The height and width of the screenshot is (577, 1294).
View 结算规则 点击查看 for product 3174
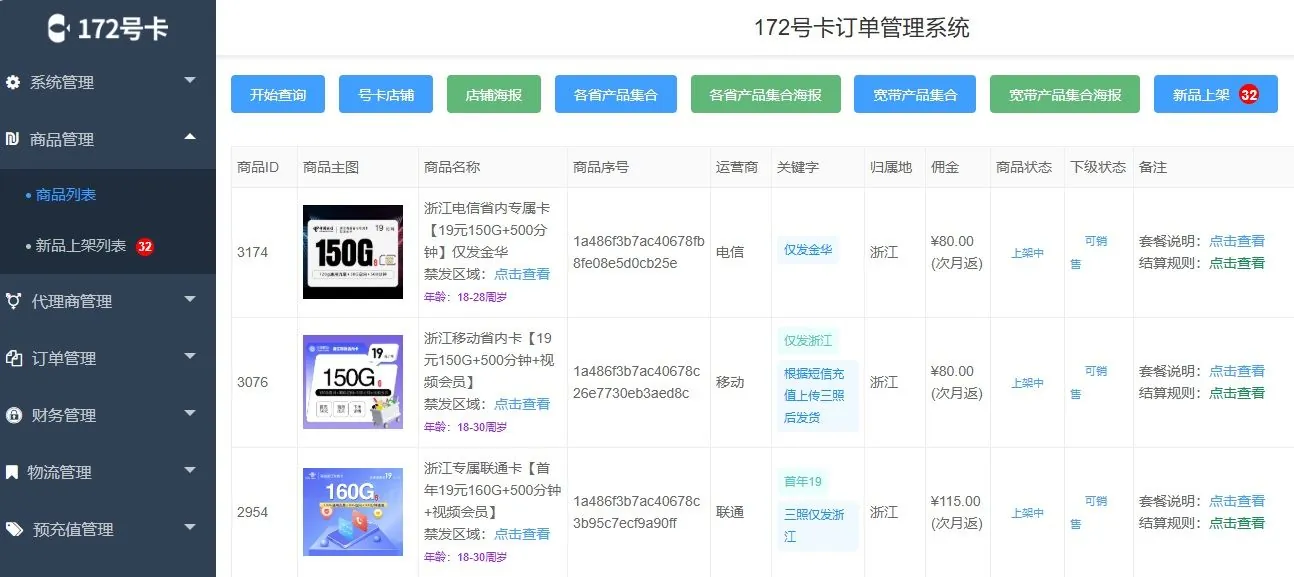click(x=1237, y=263)
